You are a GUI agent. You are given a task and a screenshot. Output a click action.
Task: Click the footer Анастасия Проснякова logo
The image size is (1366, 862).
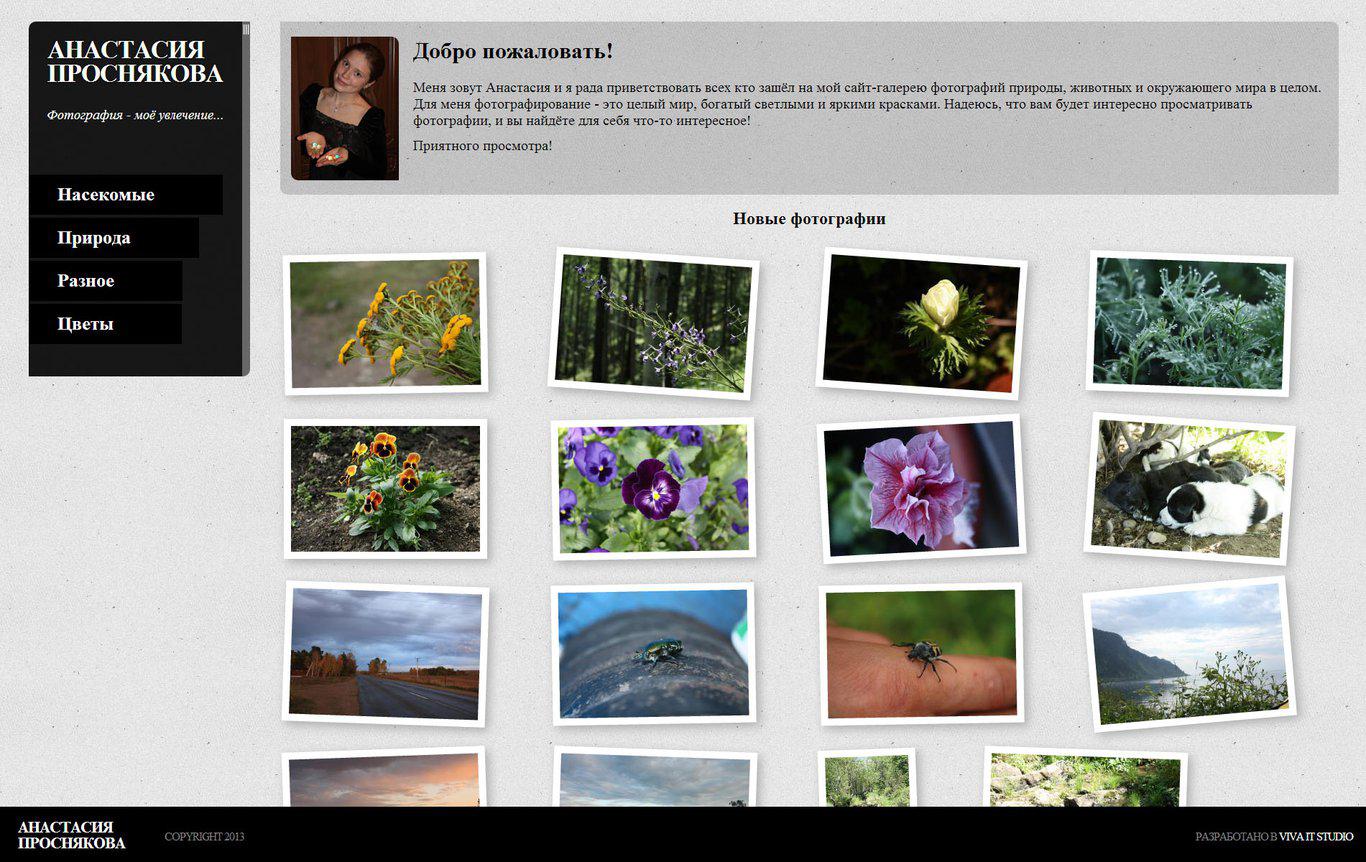(x=72, y=835)
